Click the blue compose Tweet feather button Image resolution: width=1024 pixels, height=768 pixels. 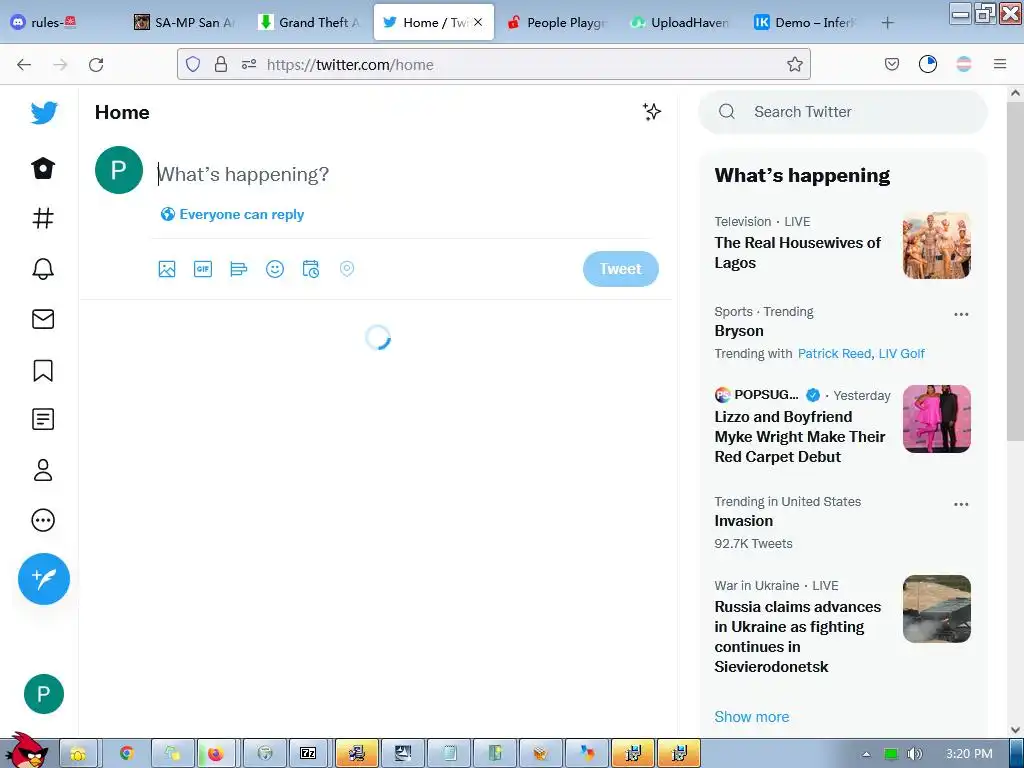(x=44, y=579)
